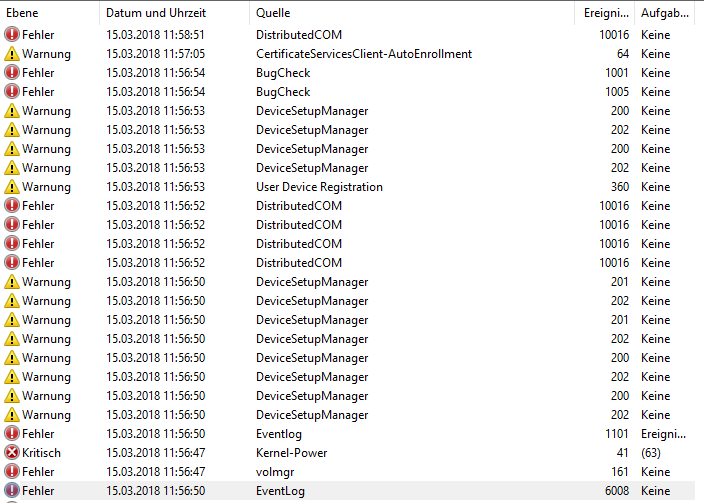This screenshot has height=503, width=704.
Task: Click the Aufgab... task category column header
Action: coord(665,13)
